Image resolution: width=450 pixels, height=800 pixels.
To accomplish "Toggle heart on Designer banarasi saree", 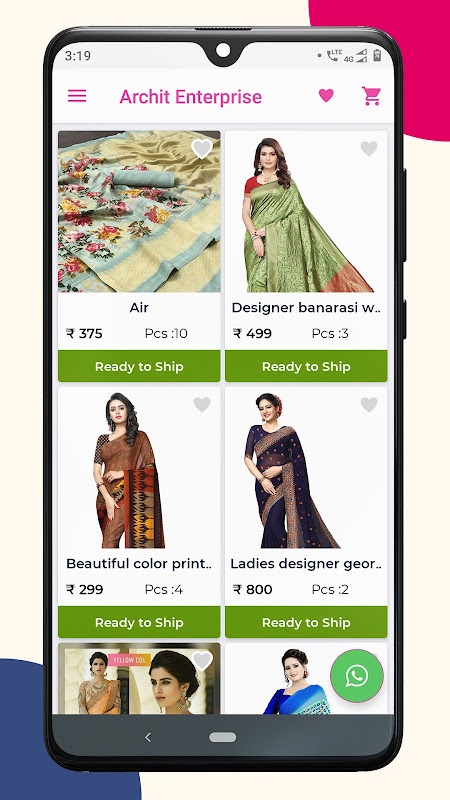I will pos(369,149).
